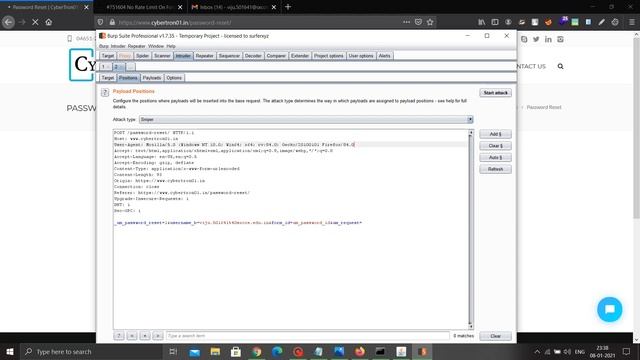The width and height of the screenshot is (640, 360).
Task: Open page actions three-dot menu
Action: (406, 22)
